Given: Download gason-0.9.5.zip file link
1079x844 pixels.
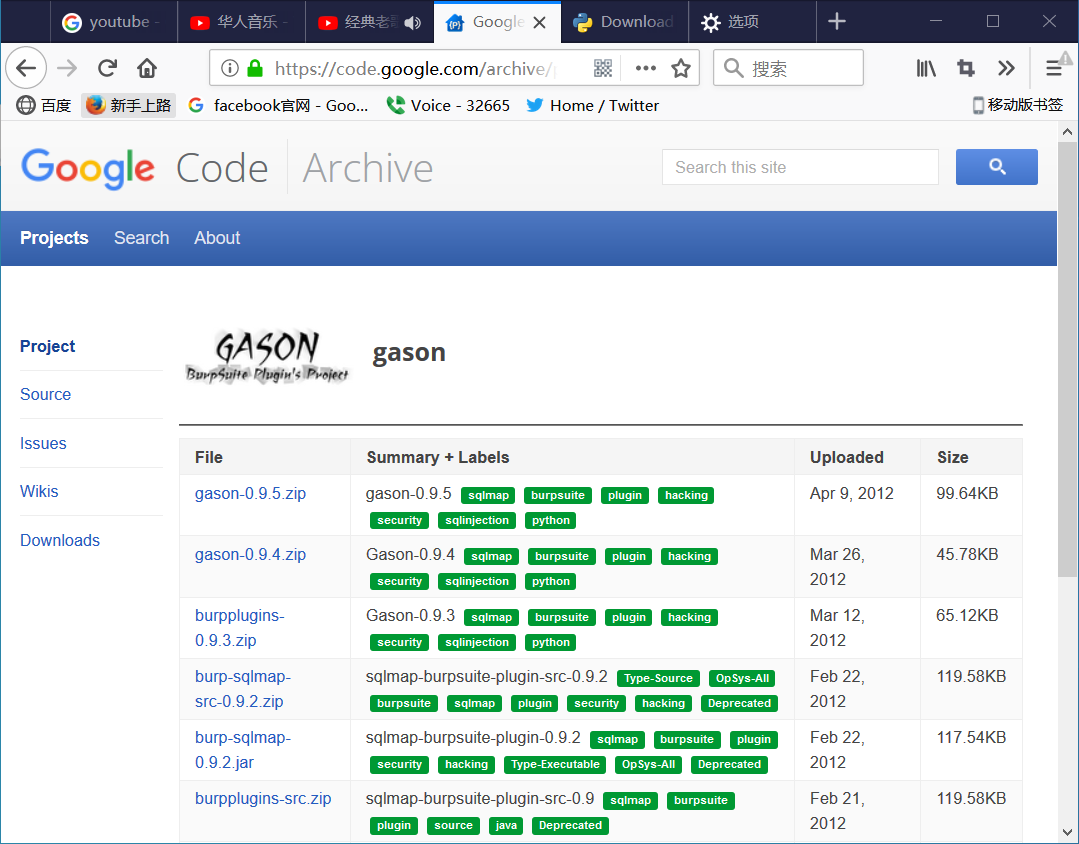Looking at the screenshot, I should [250, 494].
